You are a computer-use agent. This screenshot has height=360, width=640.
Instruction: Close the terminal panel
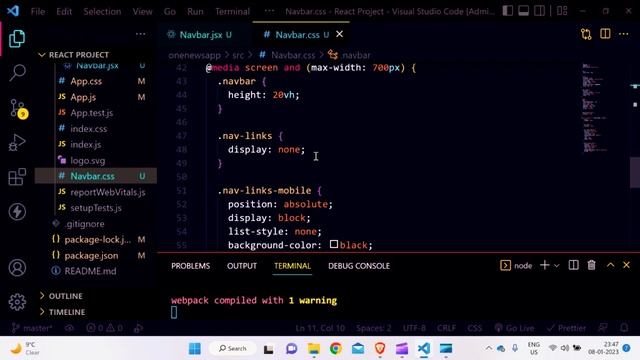tap(627, 265)
